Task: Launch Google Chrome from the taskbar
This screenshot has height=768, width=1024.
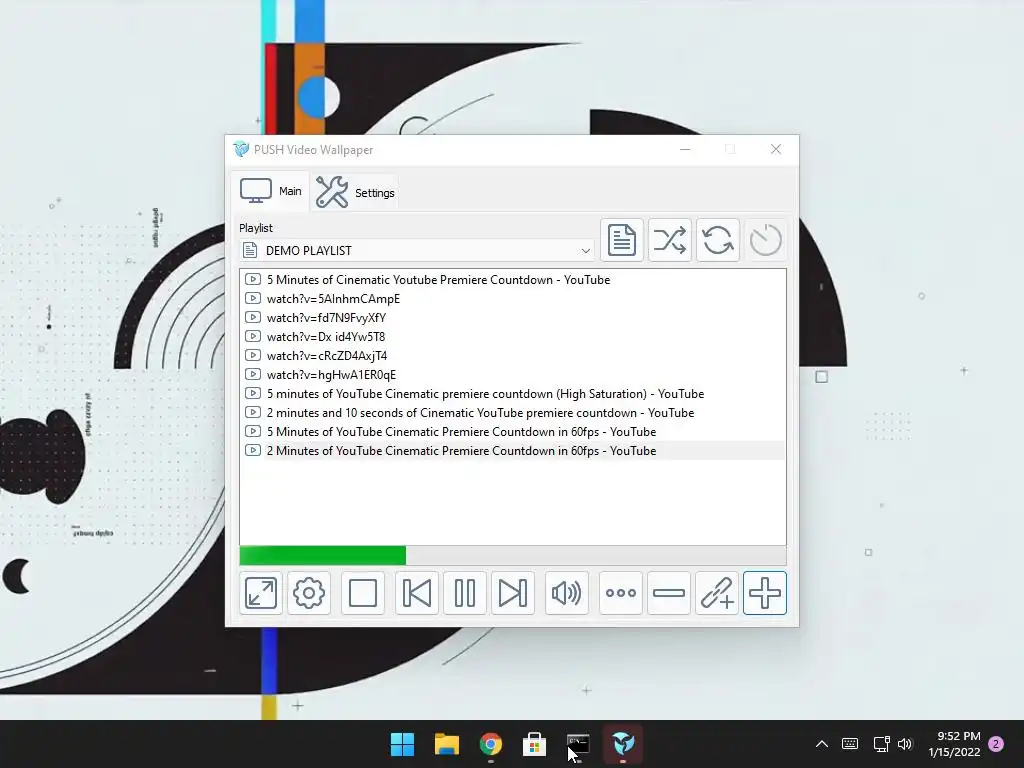Action: pyautogui.click(x=490, y=744)
